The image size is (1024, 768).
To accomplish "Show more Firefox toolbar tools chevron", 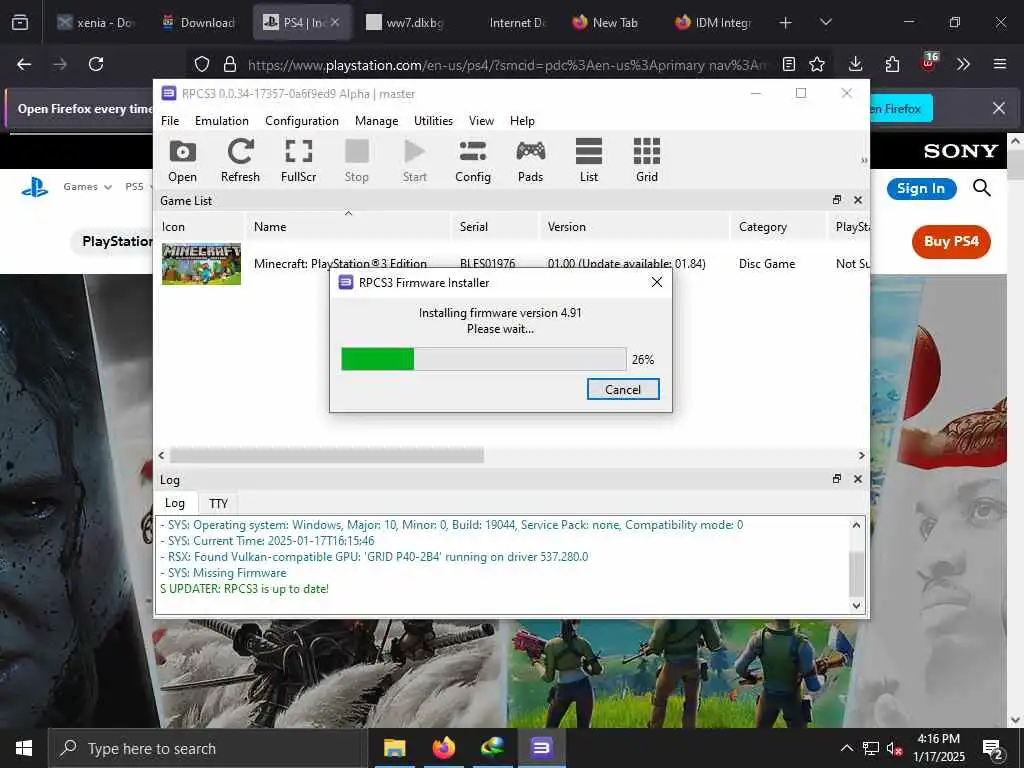I will pos(963,64).
